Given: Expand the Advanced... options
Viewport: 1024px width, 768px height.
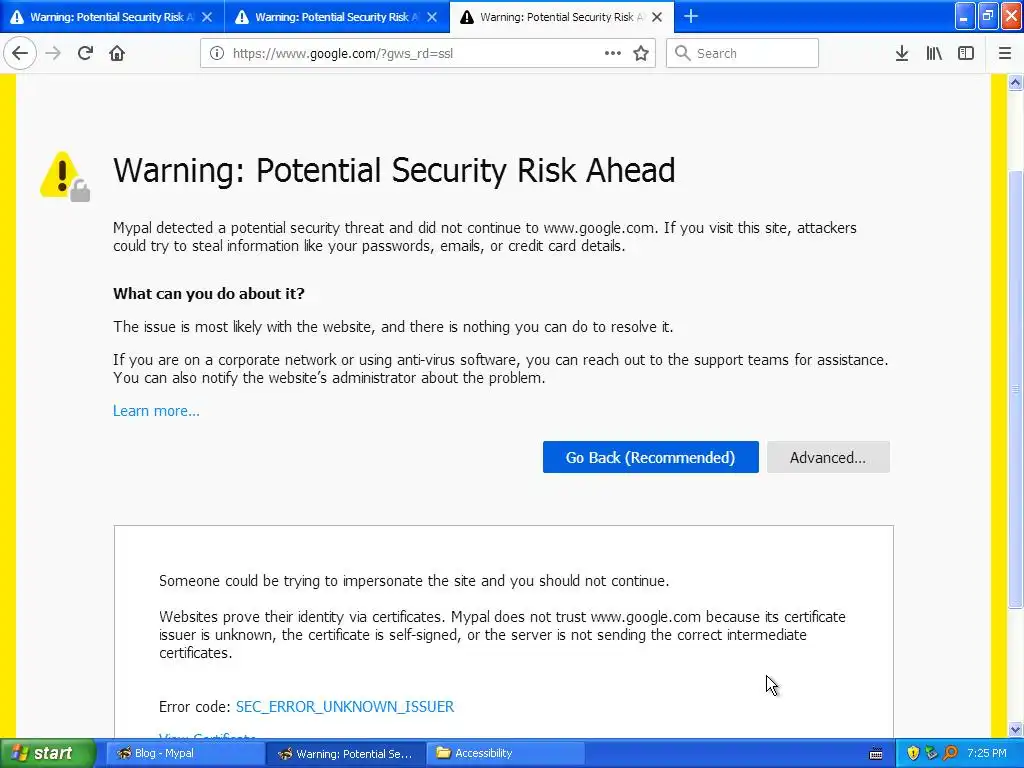Looking at the screenshot, I should pyautogui.click(x=827, y=457).
